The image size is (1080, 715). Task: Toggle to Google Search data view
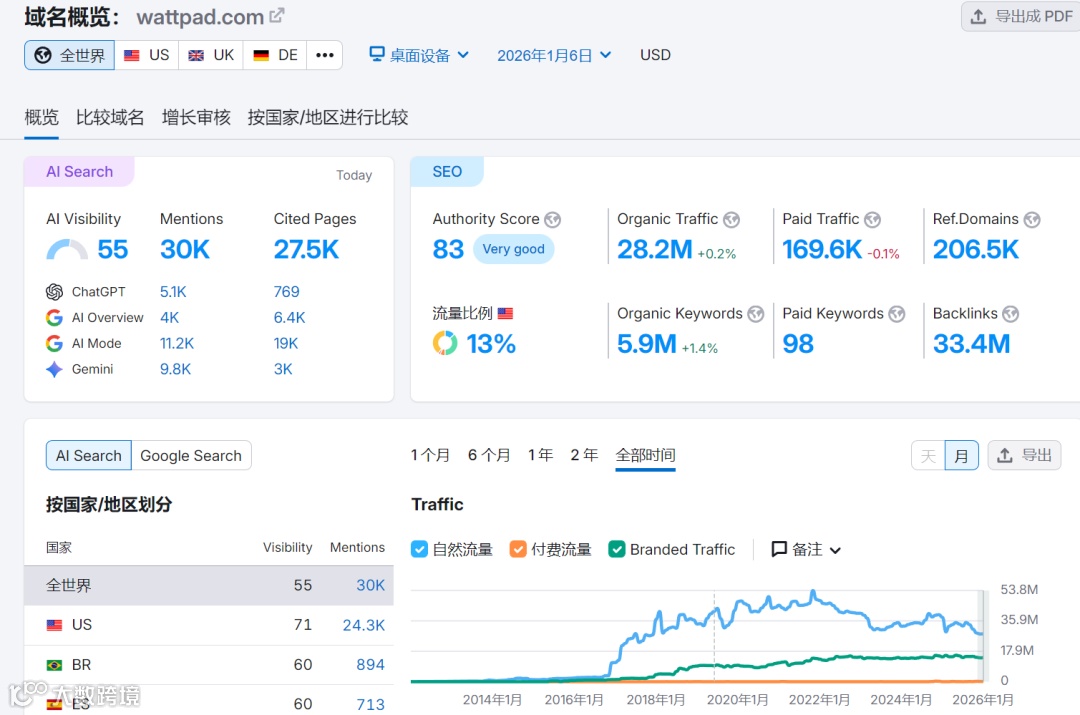[191, 455]
